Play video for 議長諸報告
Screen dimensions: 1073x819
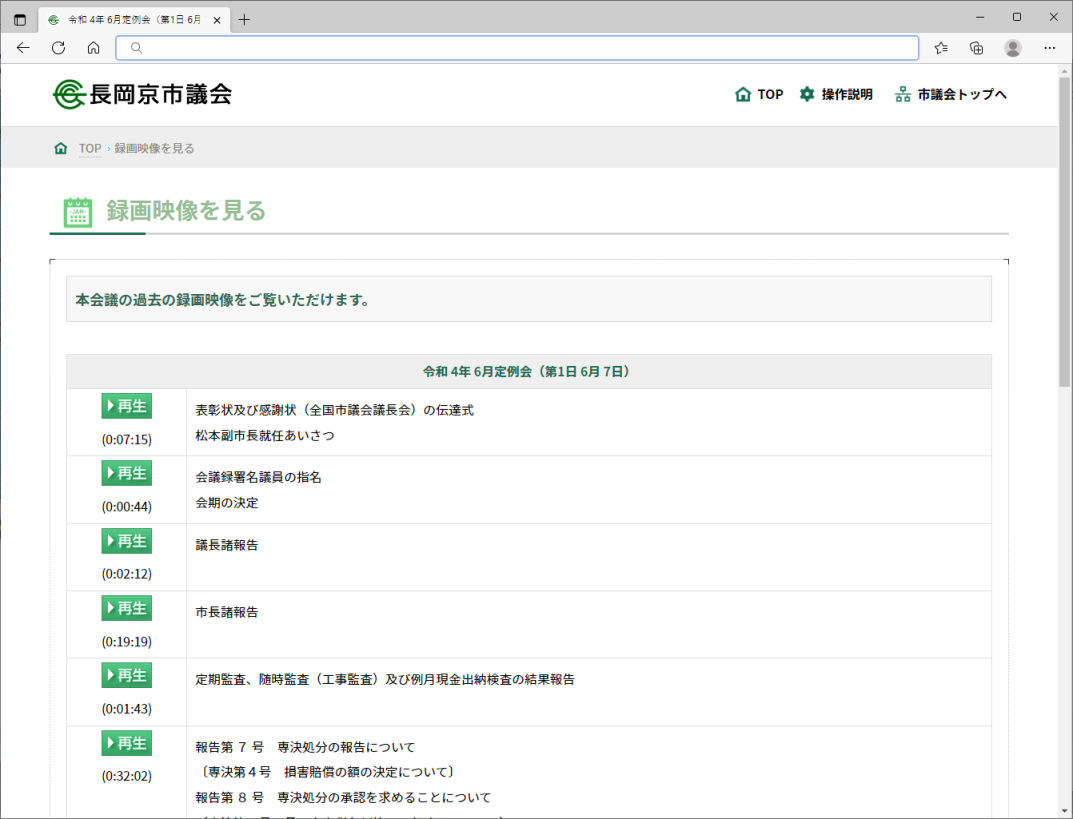tap(127, 541)
